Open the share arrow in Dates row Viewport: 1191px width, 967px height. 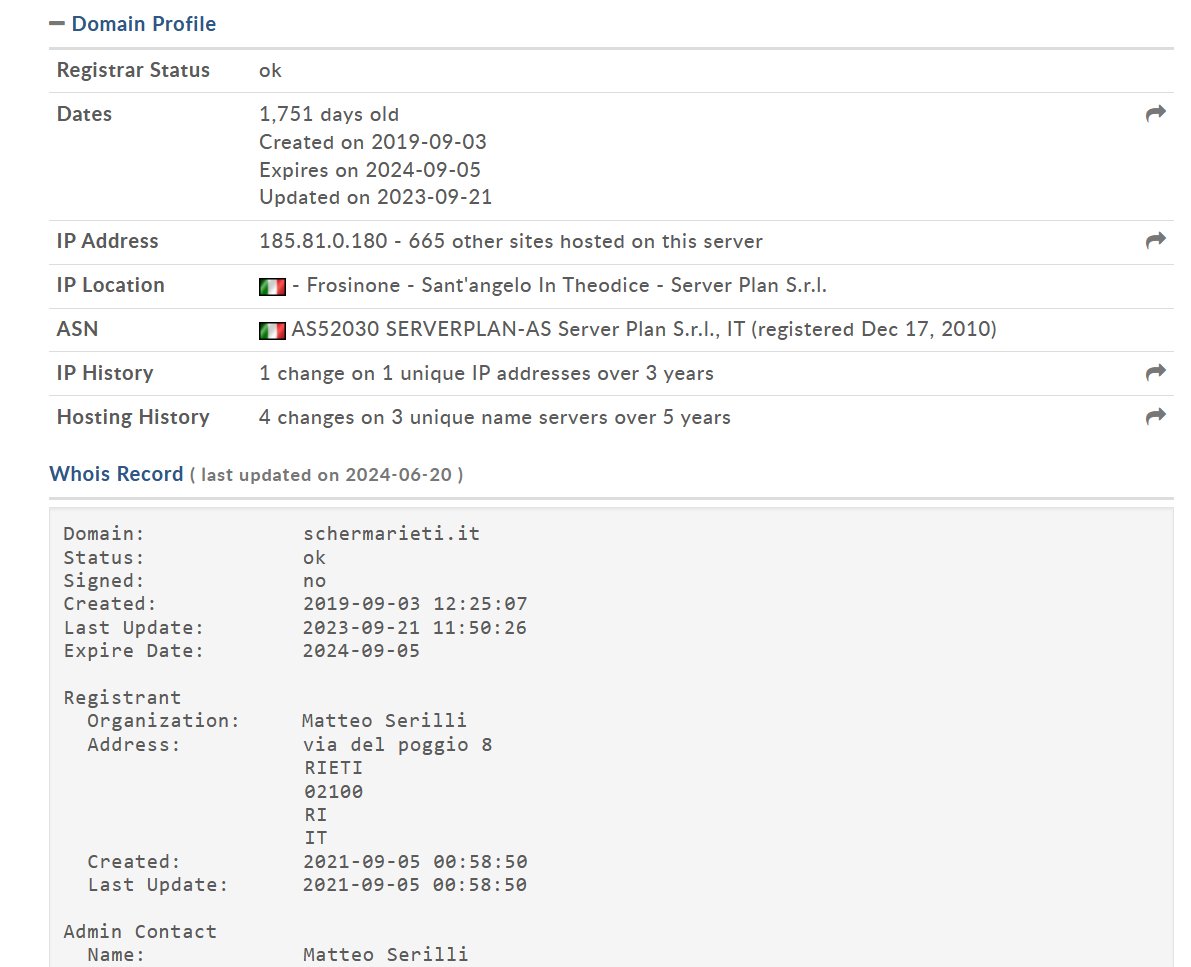click(1155, 114)
